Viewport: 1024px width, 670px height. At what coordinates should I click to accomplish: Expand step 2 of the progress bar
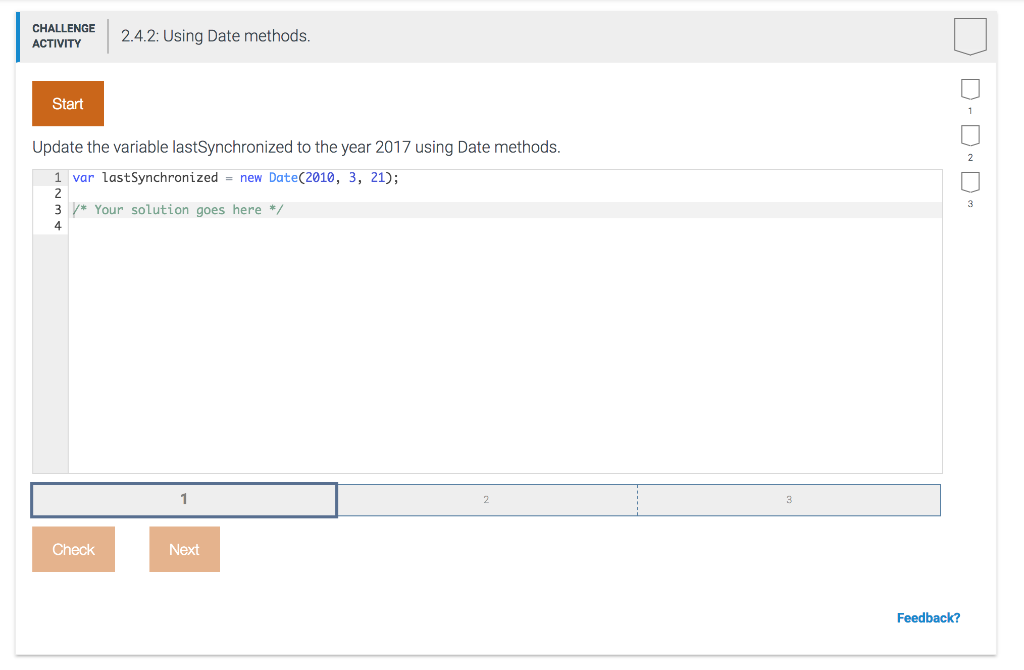click(486, 499)
